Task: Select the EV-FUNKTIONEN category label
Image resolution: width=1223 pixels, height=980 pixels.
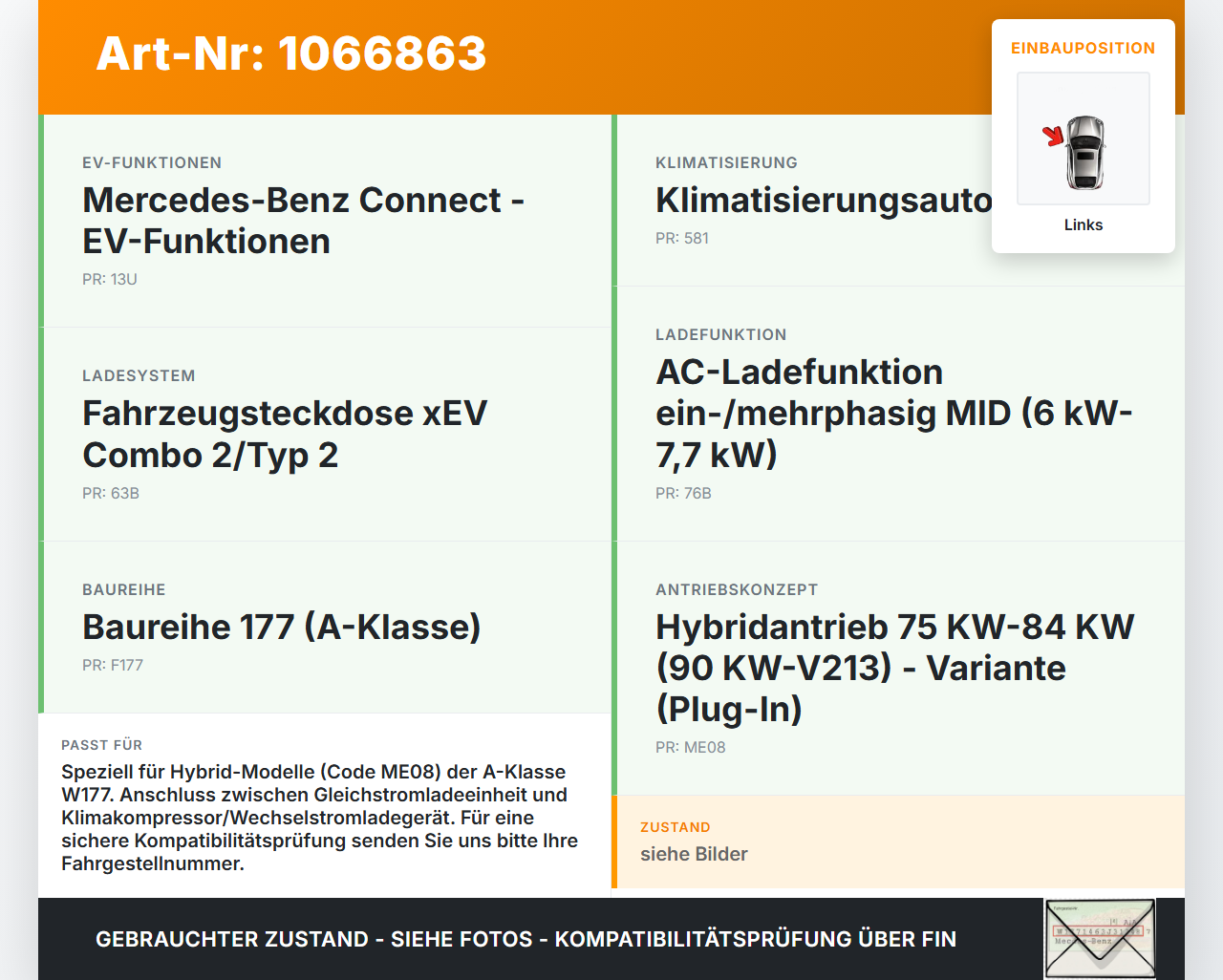Action: (152, 162)
